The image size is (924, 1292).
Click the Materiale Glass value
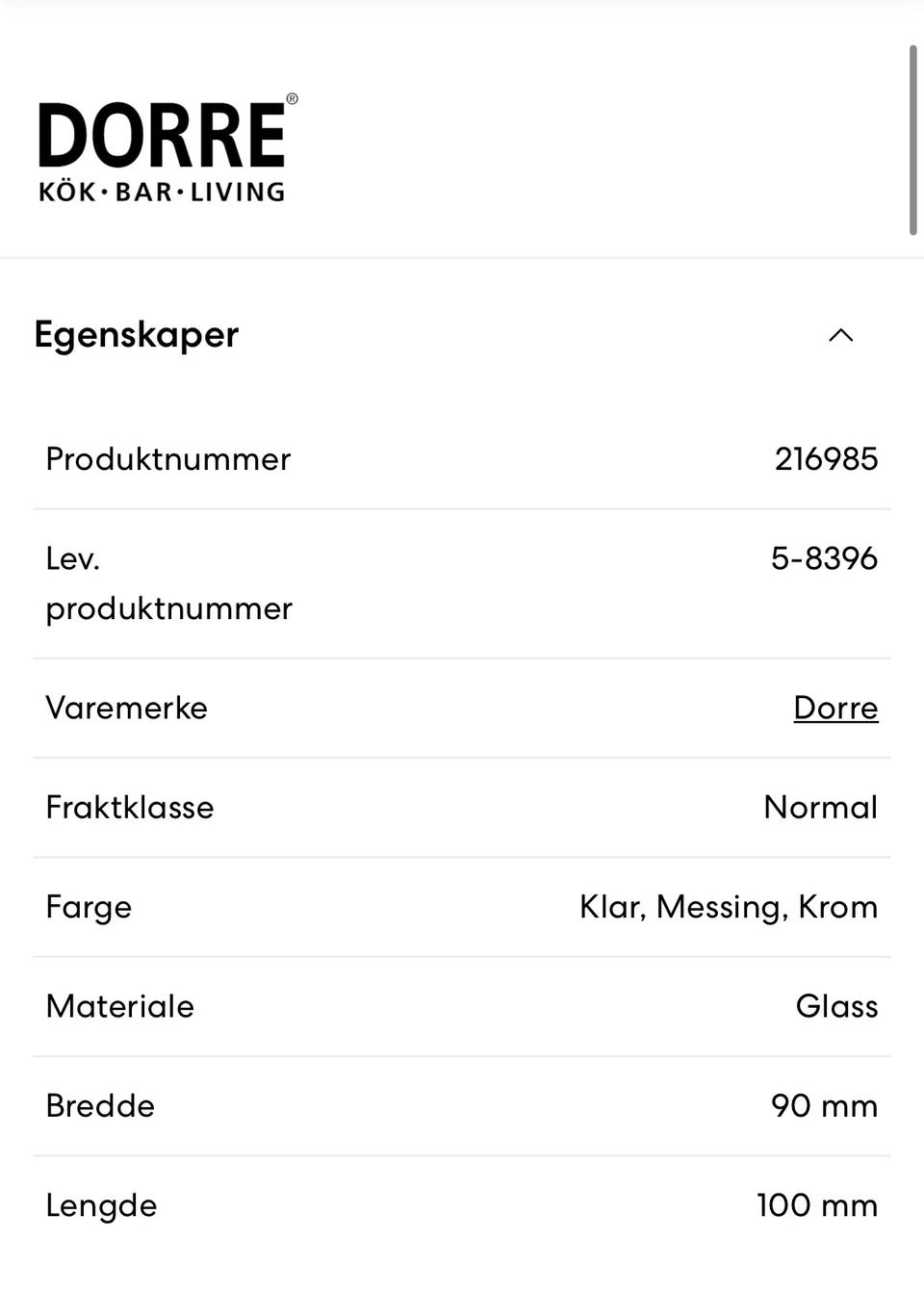pyautogui.click(x=837, y=1006)
